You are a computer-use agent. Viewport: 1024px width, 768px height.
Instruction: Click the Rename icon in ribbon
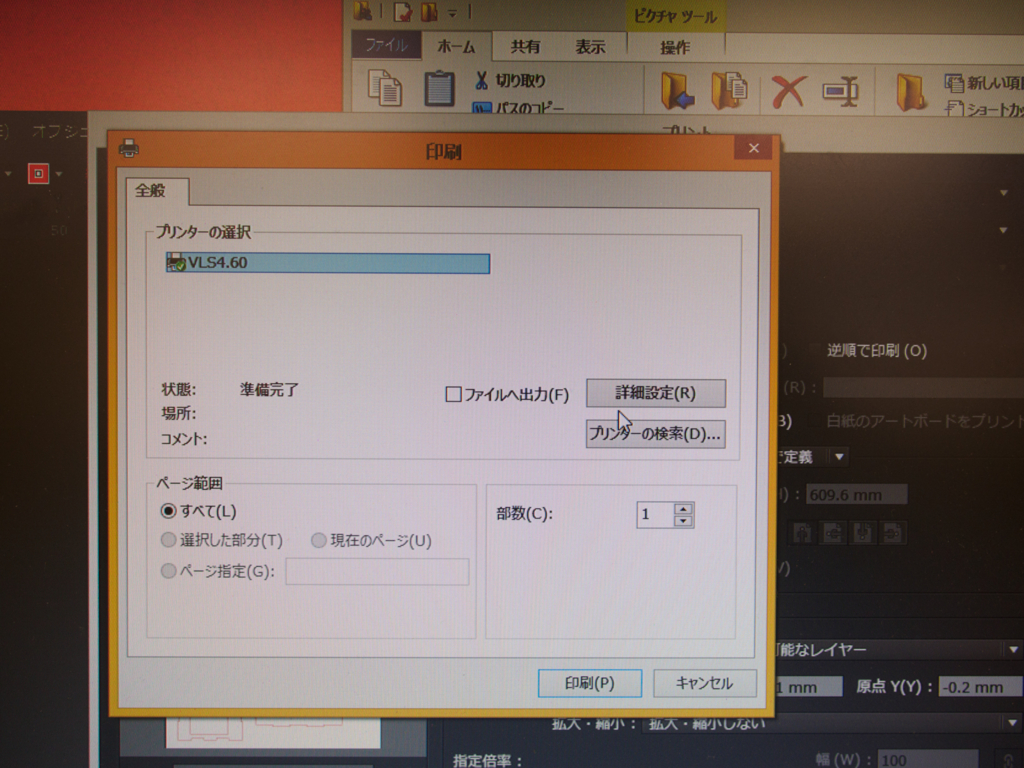click(x=840, y=91)
